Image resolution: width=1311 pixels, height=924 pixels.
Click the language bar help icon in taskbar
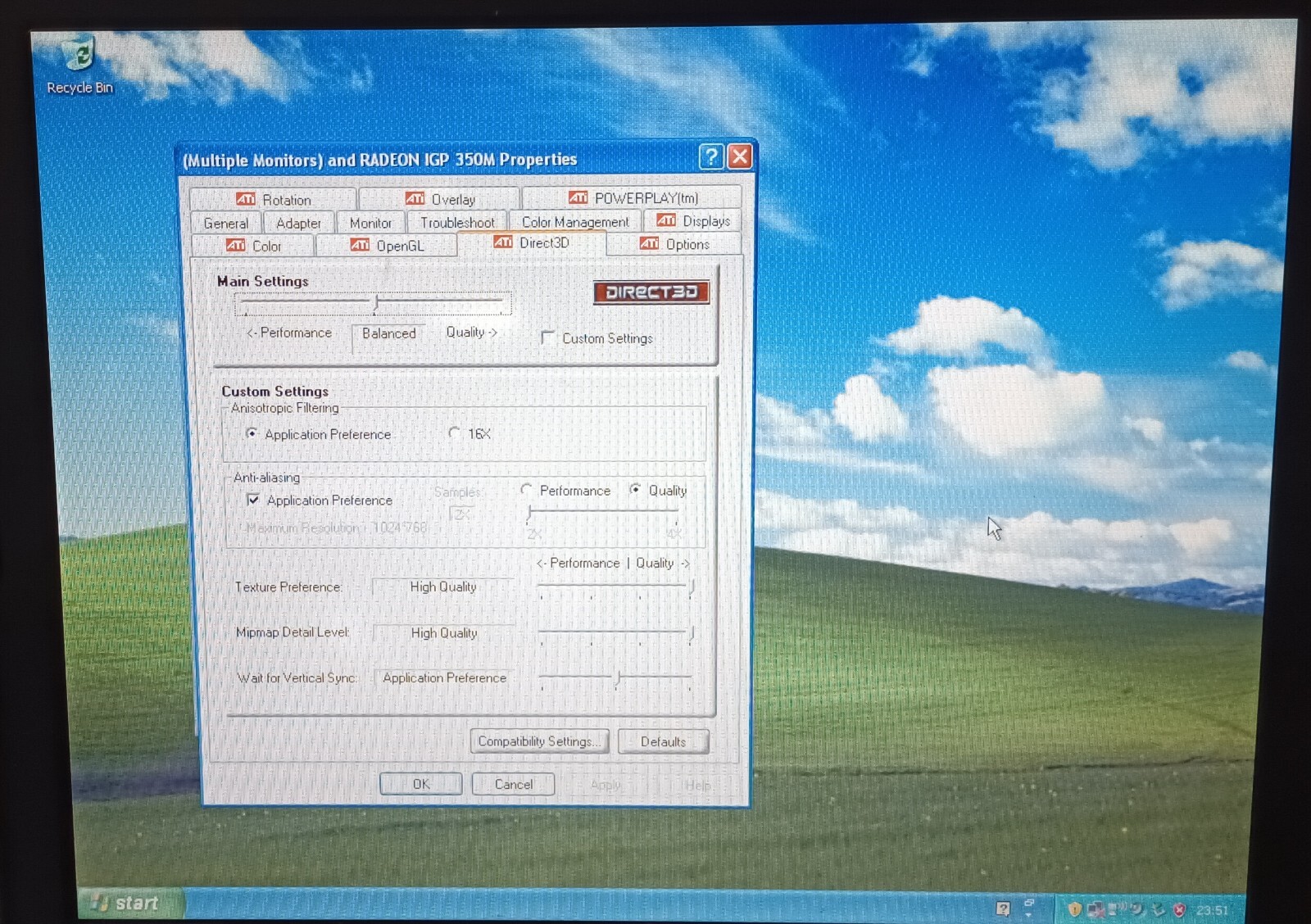[x=1003, y=908]
